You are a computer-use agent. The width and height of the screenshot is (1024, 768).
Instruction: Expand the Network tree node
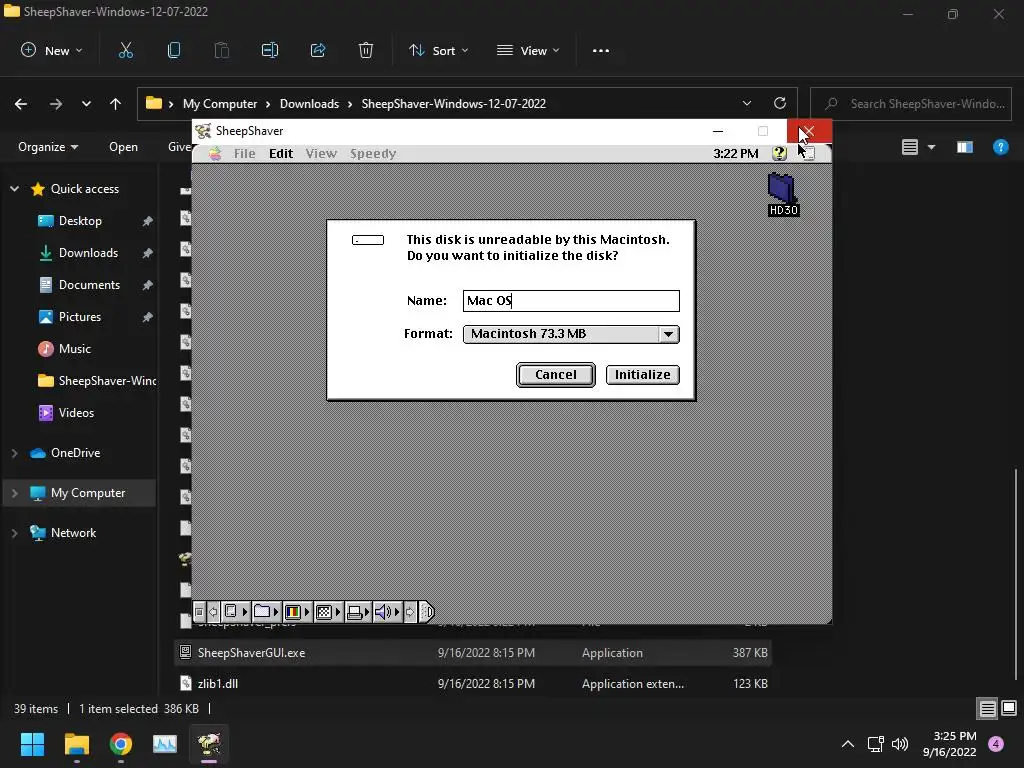coord(14,533)
